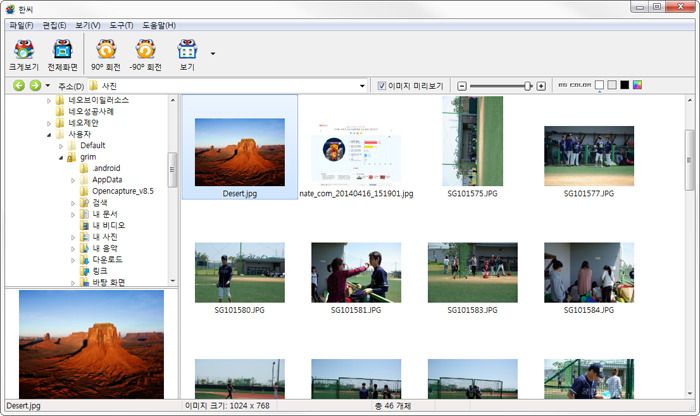700x416 pixels.
Task: Select the SG101575.JPG thumbnail
Action: tap(472, 141)
